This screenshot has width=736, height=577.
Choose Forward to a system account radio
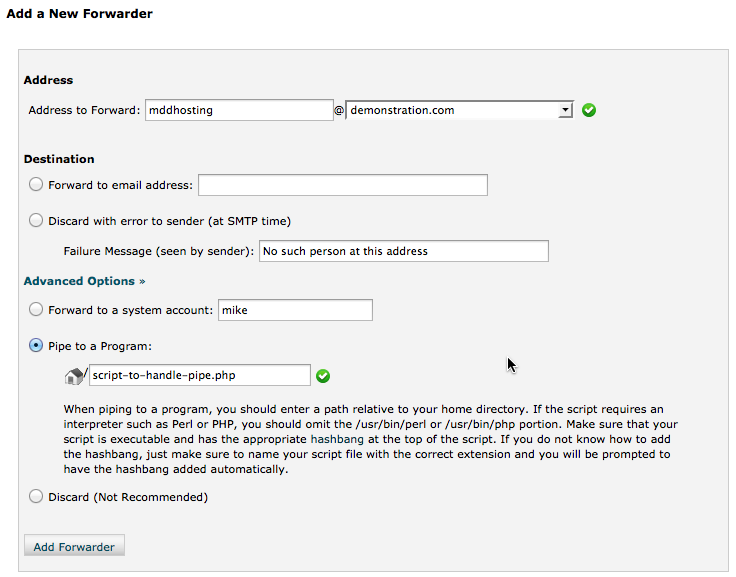[x=36, y=309]
